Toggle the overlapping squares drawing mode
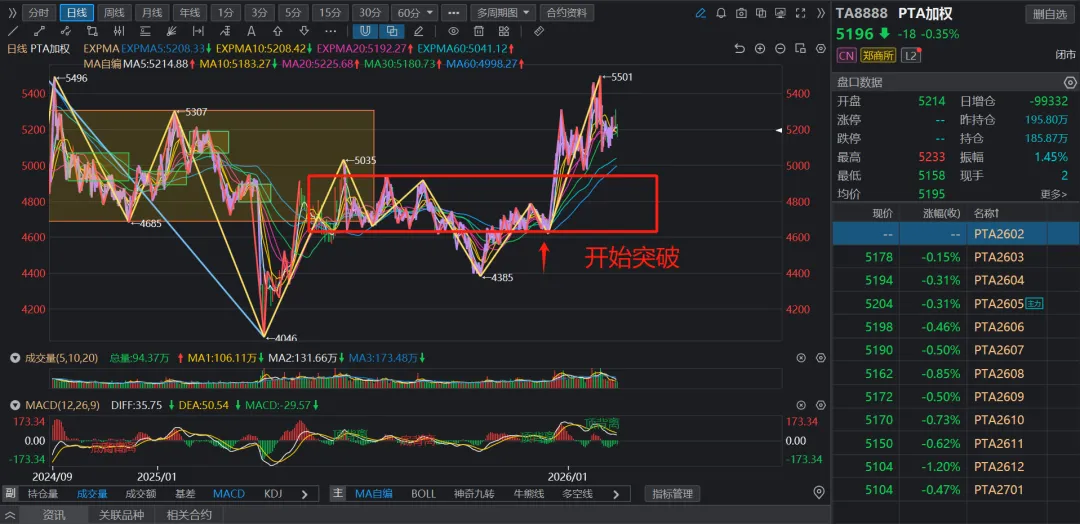Screen dimensions: 1080x524 click(391, 31)
